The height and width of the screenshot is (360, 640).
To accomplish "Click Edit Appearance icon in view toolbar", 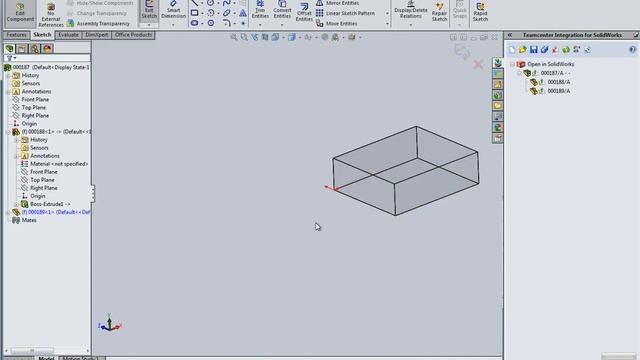I will pyautogui.click(x=324, y=37).
